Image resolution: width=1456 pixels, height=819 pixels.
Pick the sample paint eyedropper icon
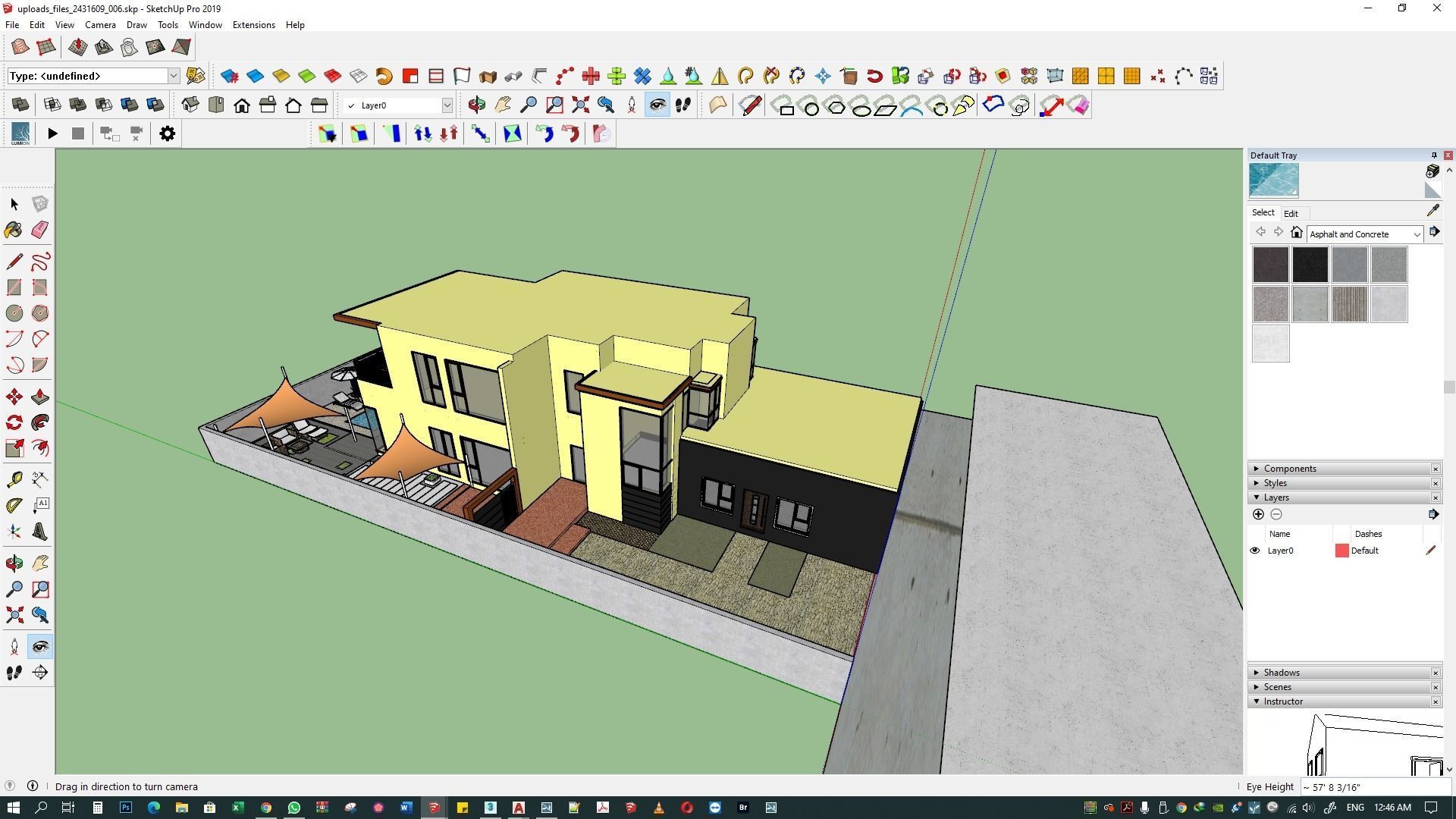coord(1432,212)
